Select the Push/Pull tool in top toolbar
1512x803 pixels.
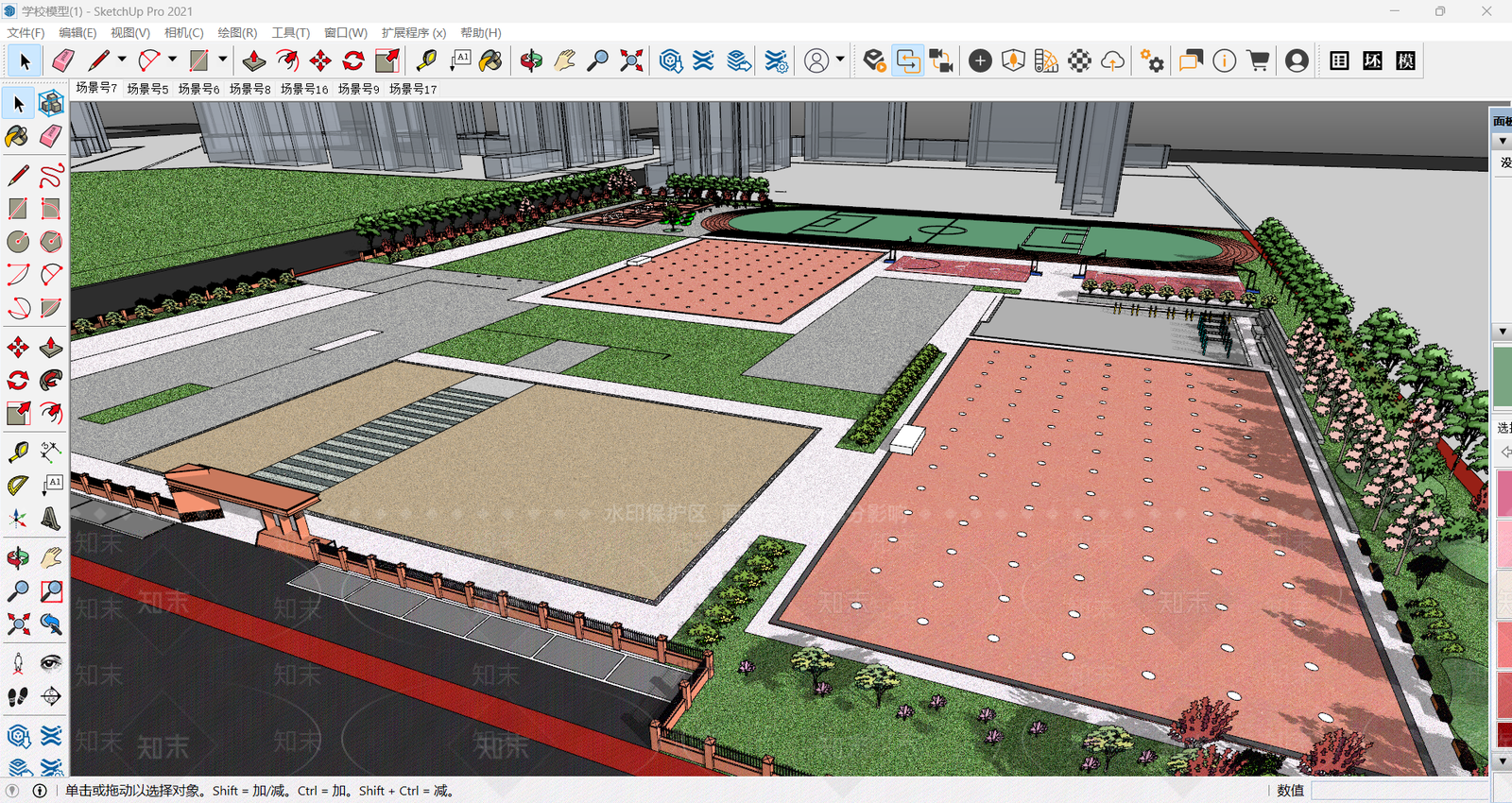pyautogui.click(x=254, y=61)
